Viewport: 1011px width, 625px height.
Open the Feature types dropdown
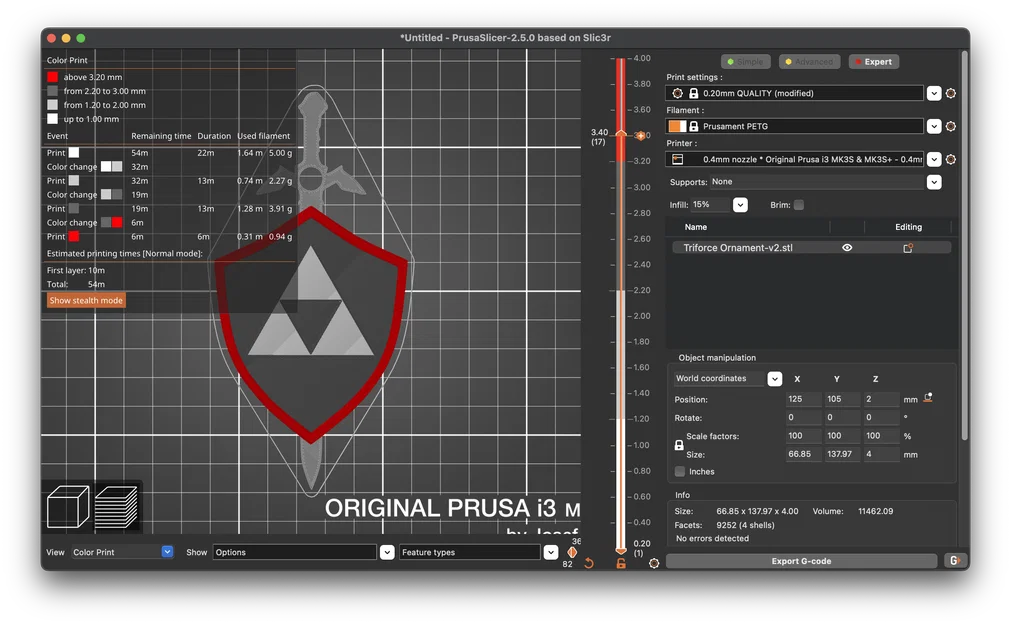(551, 552)
